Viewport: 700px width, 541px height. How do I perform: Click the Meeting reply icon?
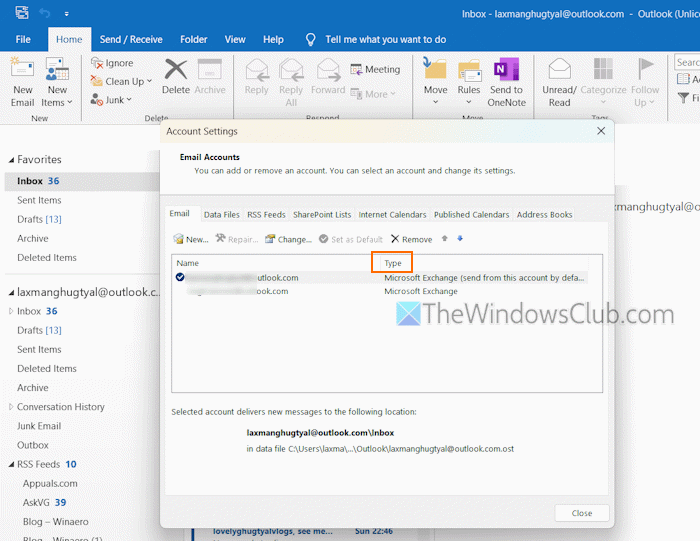coord(356,70)
